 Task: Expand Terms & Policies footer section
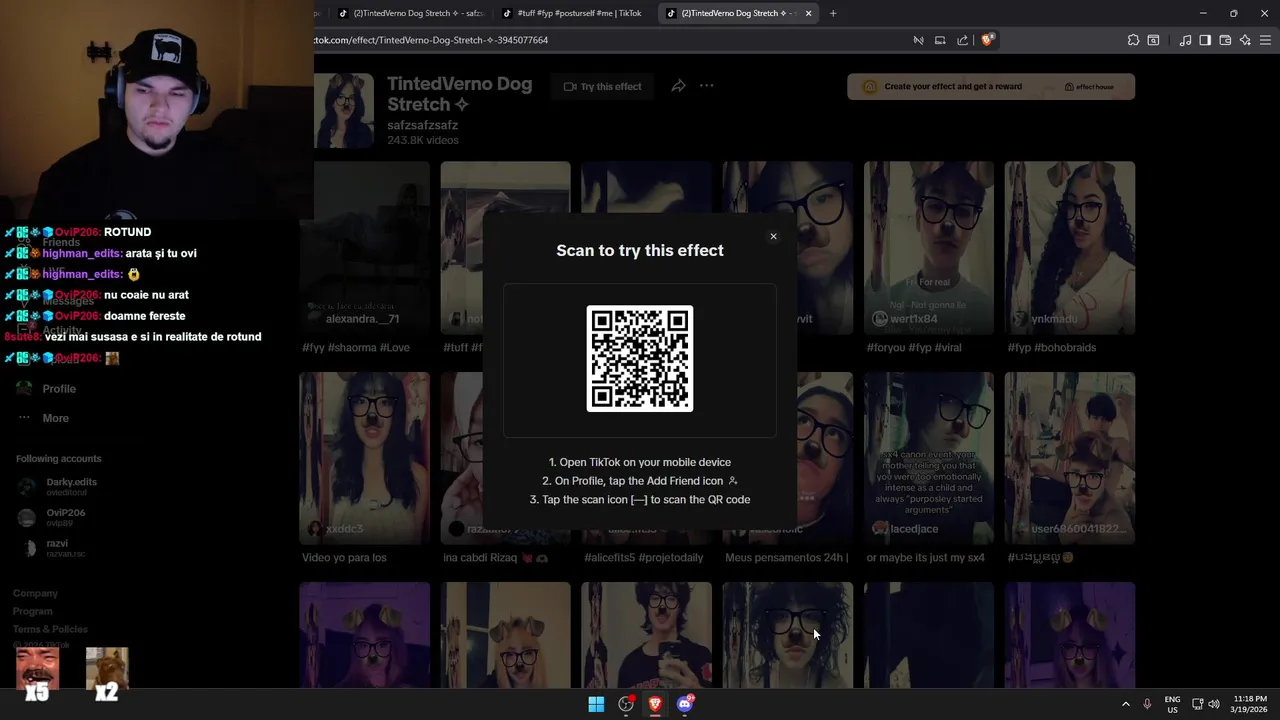tap(50, 629)
